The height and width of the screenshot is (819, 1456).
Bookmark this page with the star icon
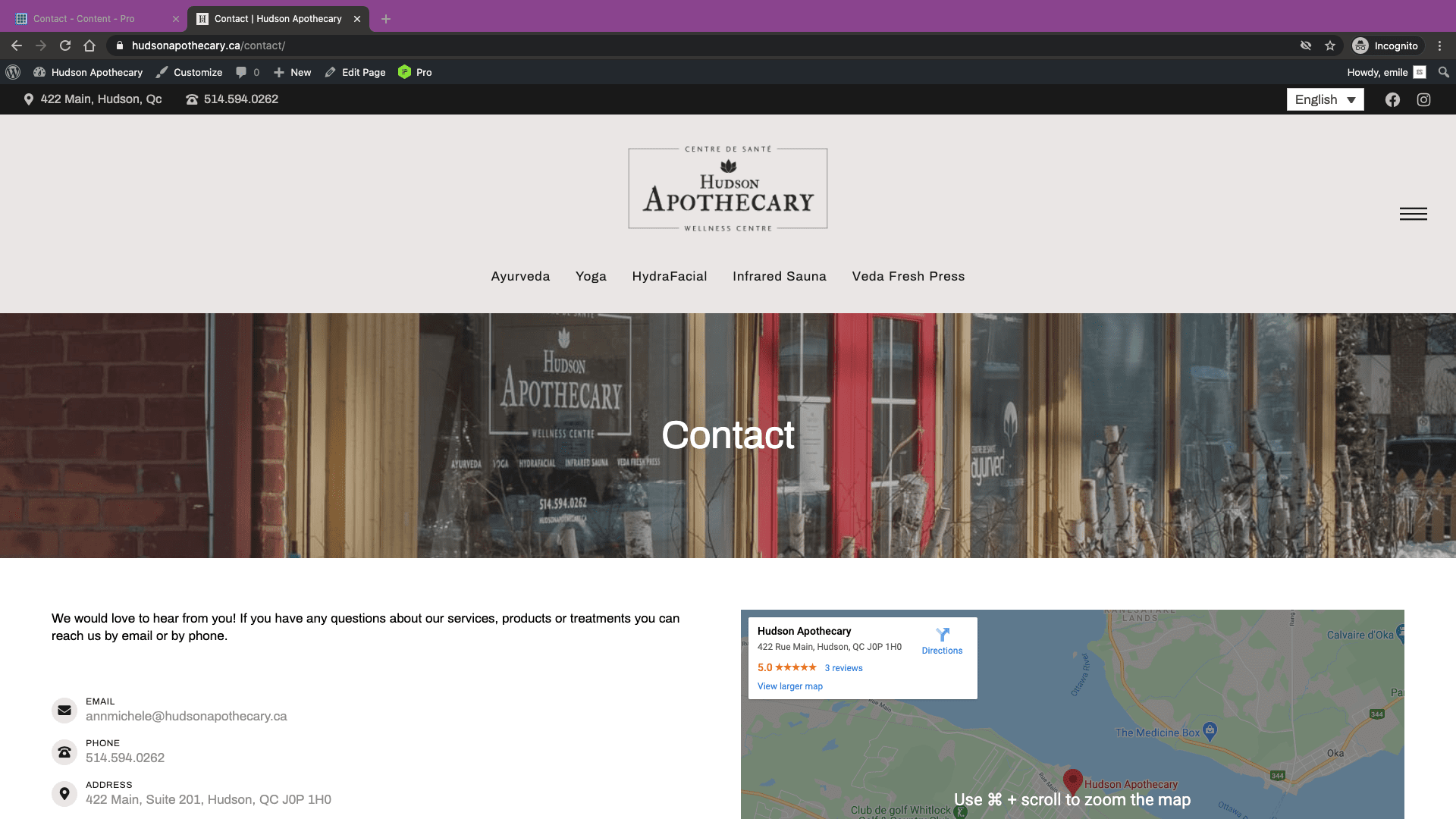point(1330,45)
